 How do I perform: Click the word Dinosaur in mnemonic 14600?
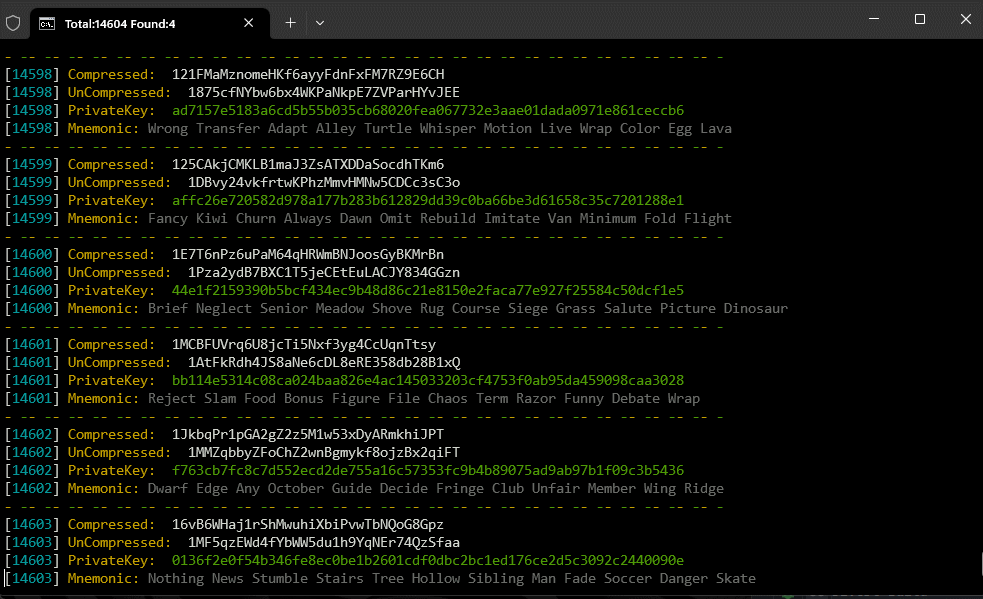point(755,309)
